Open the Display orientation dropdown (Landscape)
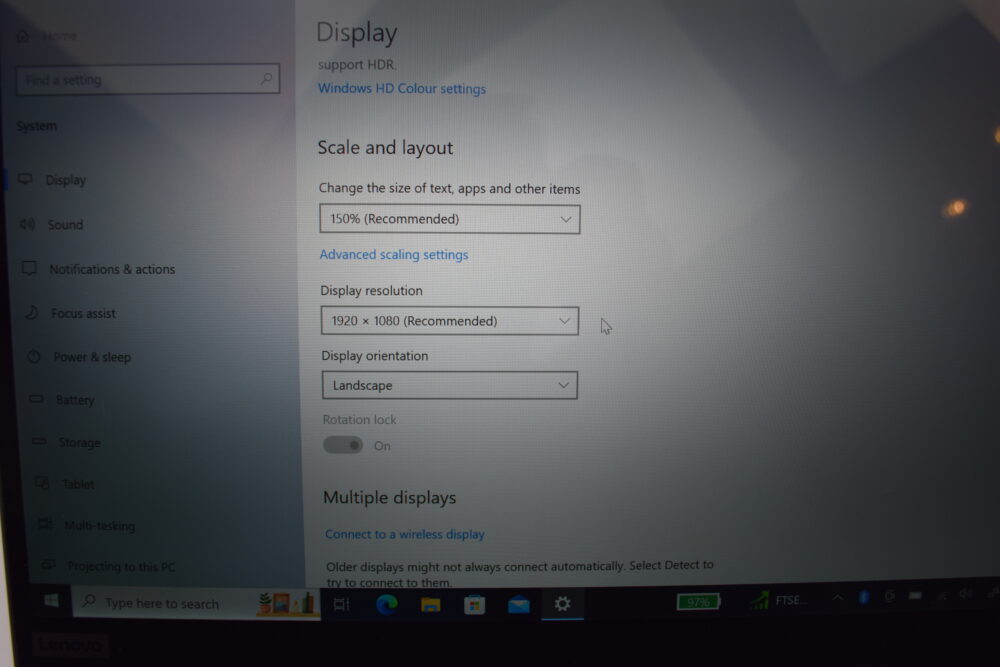Viewport: 1000px width, 667px height. tap(450, 385)
